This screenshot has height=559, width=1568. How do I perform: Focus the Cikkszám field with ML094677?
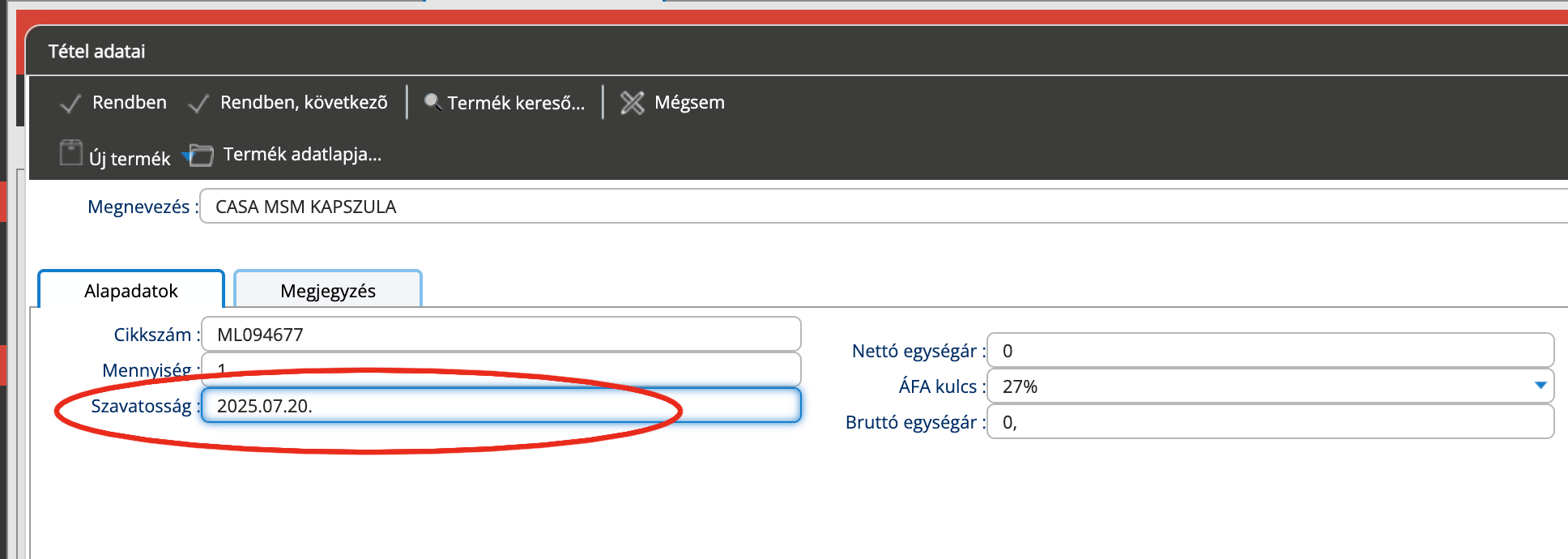tap(501, 334)
